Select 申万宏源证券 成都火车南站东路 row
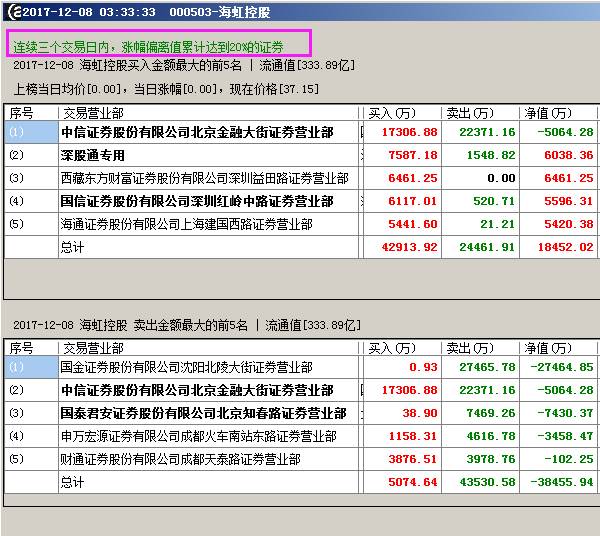The width and height of the screenshot is (600, 536). click(197, 436)
